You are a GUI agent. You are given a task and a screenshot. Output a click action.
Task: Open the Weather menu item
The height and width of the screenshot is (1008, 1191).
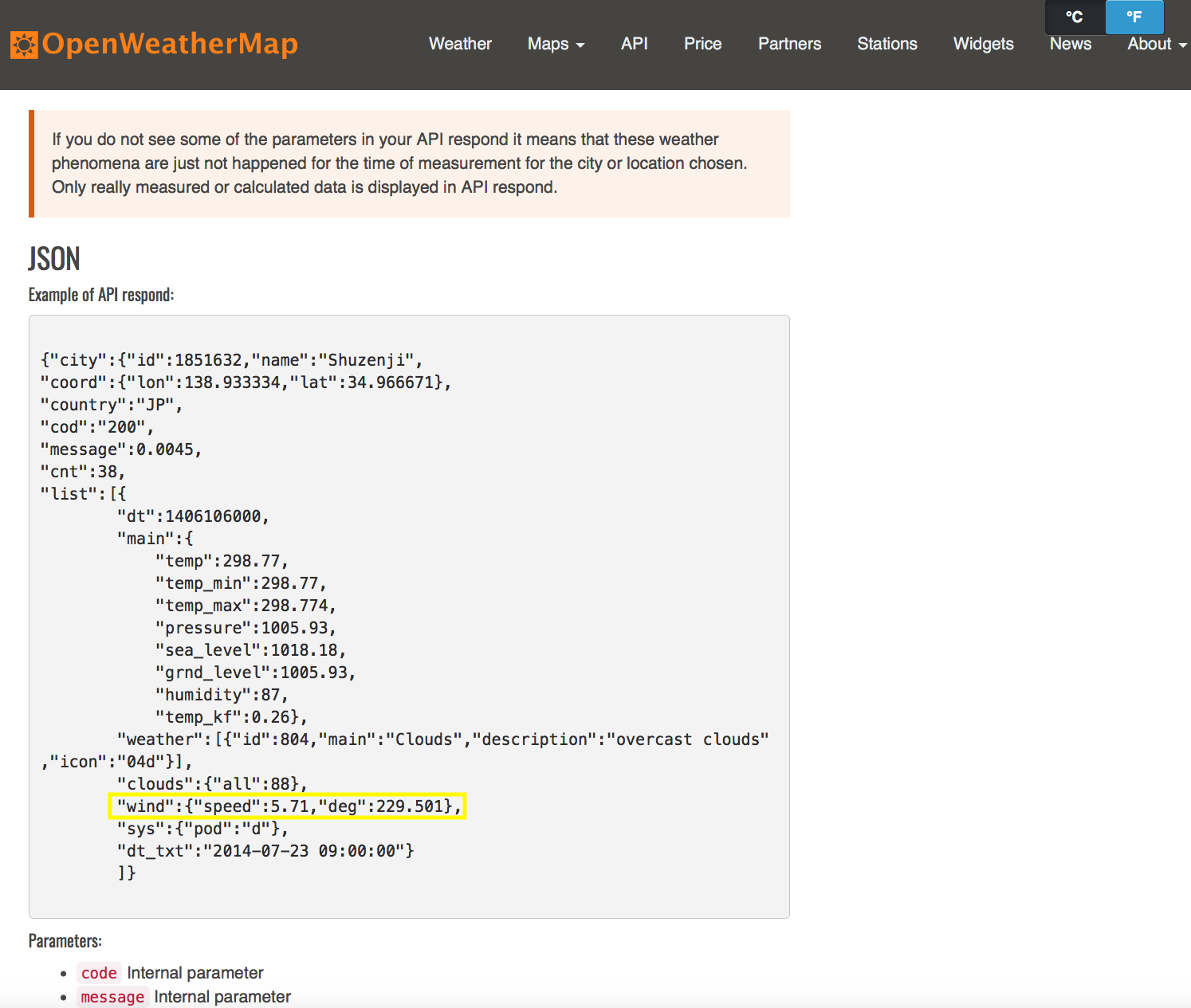[x=460, y=44]
